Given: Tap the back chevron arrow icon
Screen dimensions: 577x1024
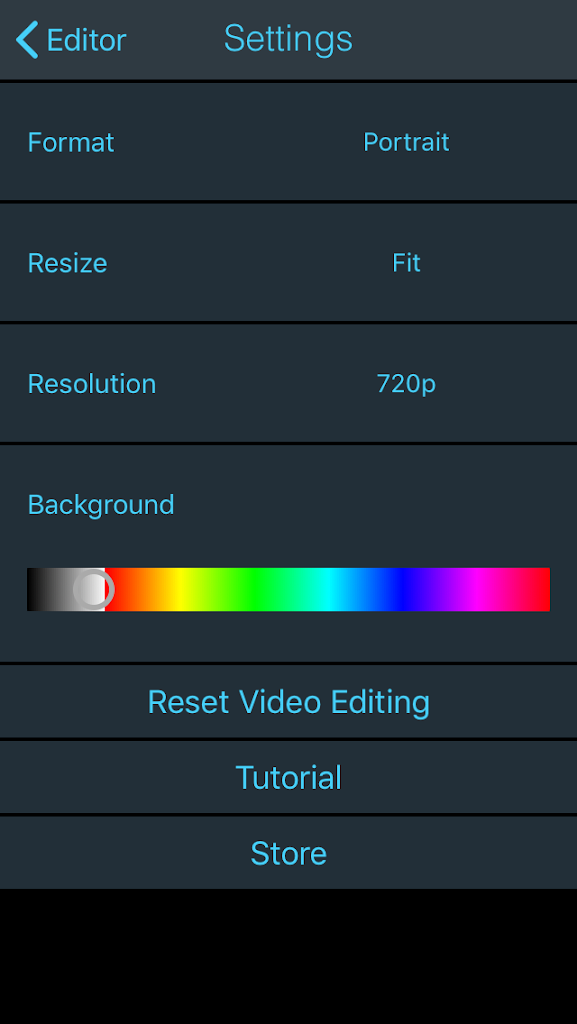Looking at the screenshot, I should tap(27, 40).
